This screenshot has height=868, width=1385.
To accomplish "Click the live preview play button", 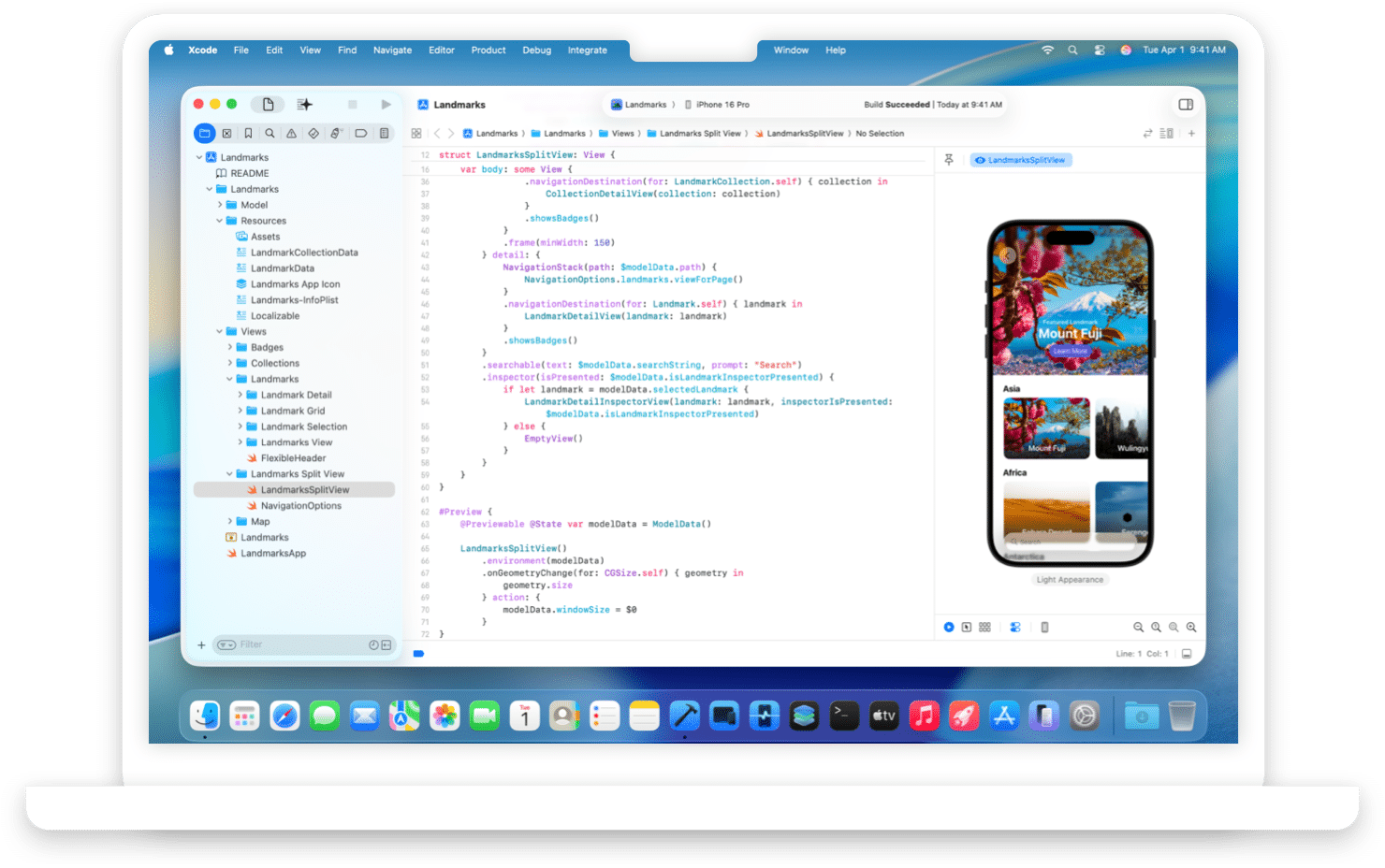I will [x=949, y=628].
